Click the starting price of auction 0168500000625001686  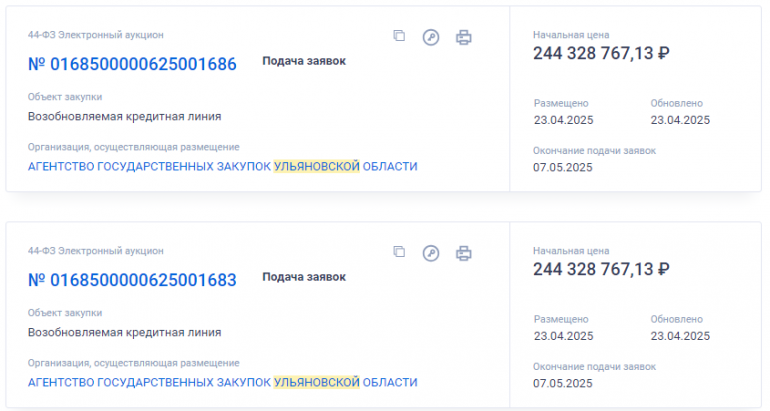601,53
